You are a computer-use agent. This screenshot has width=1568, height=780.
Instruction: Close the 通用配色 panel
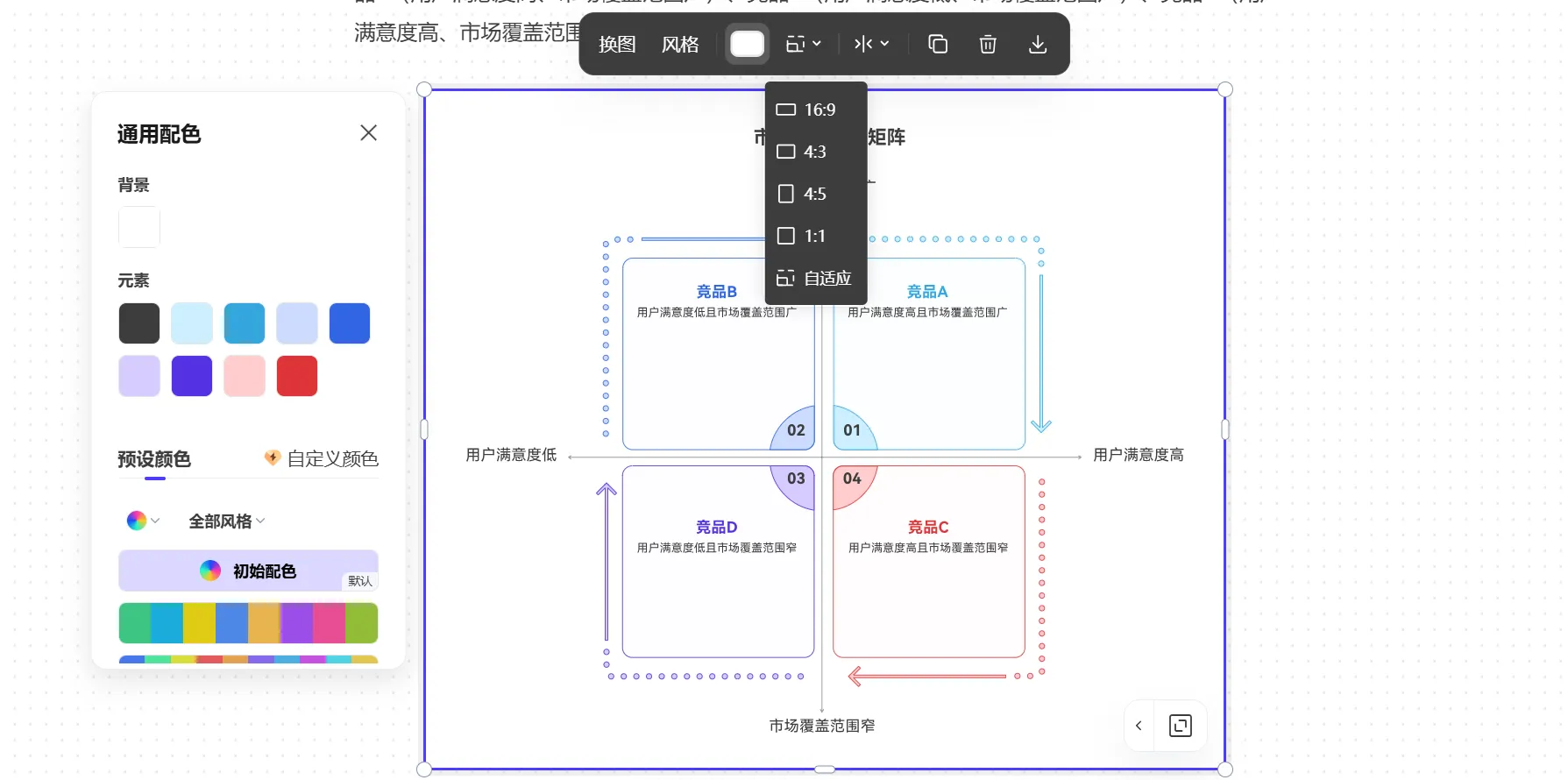tap(368, 133)
